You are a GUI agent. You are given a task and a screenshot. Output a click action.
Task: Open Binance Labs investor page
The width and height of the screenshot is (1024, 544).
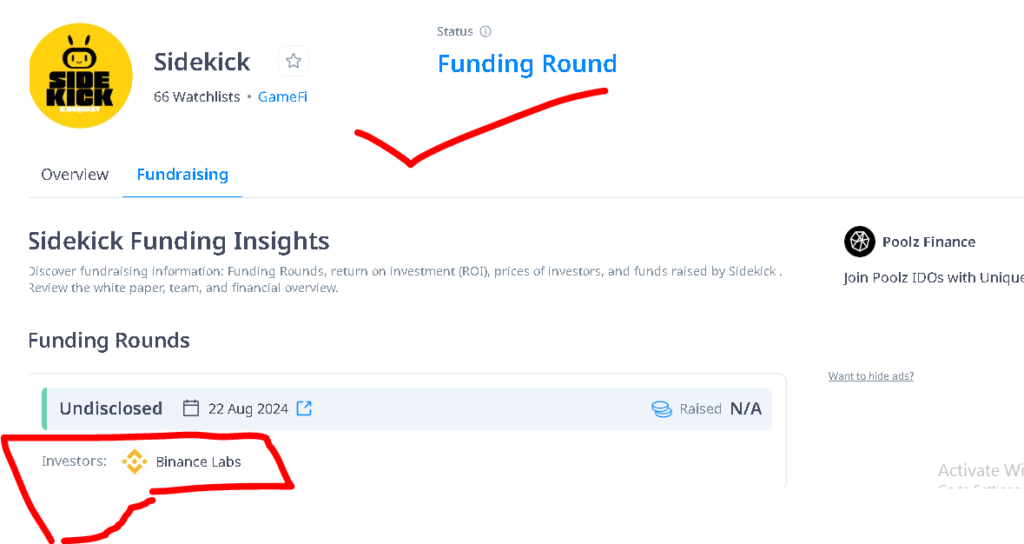(x=199, y=462)
